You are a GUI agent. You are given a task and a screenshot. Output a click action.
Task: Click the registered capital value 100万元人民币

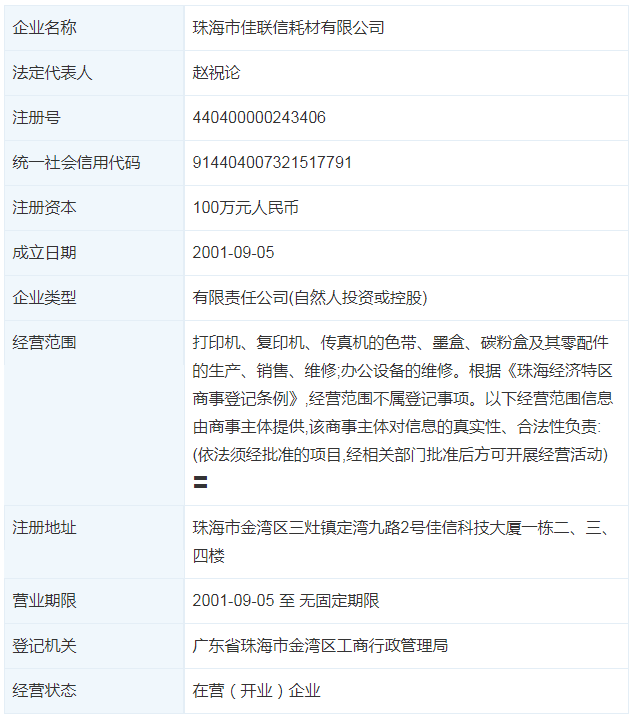coord(245,208)
